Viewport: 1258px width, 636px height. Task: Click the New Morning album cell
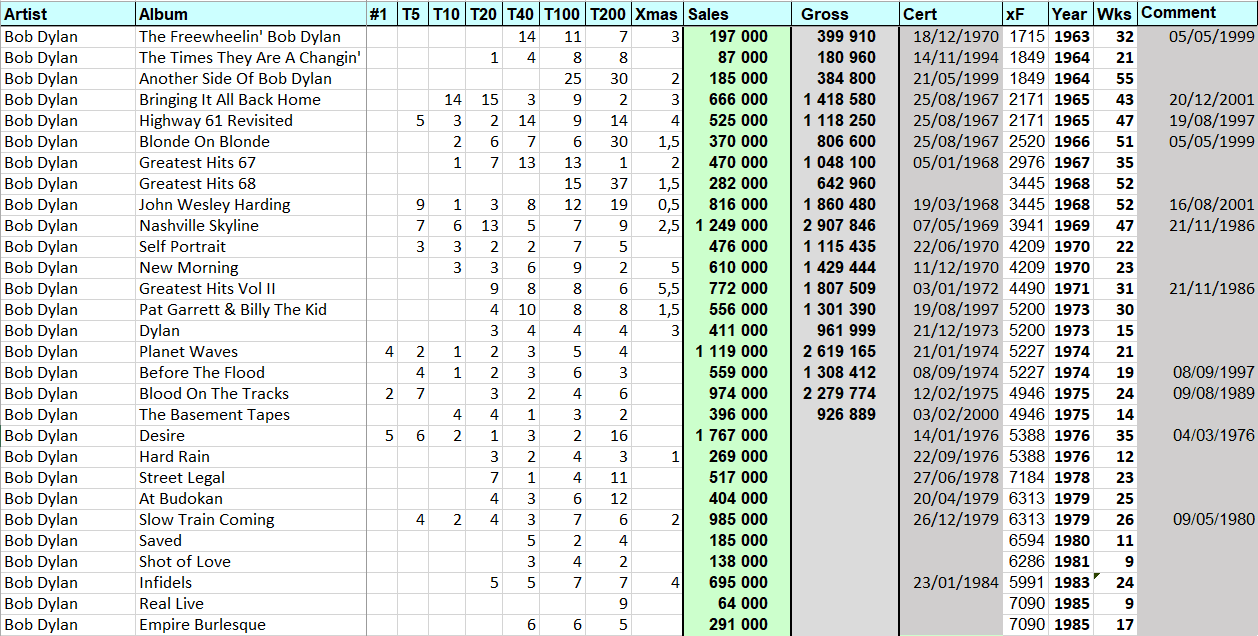pyautogui.click(x=251, y=268)
